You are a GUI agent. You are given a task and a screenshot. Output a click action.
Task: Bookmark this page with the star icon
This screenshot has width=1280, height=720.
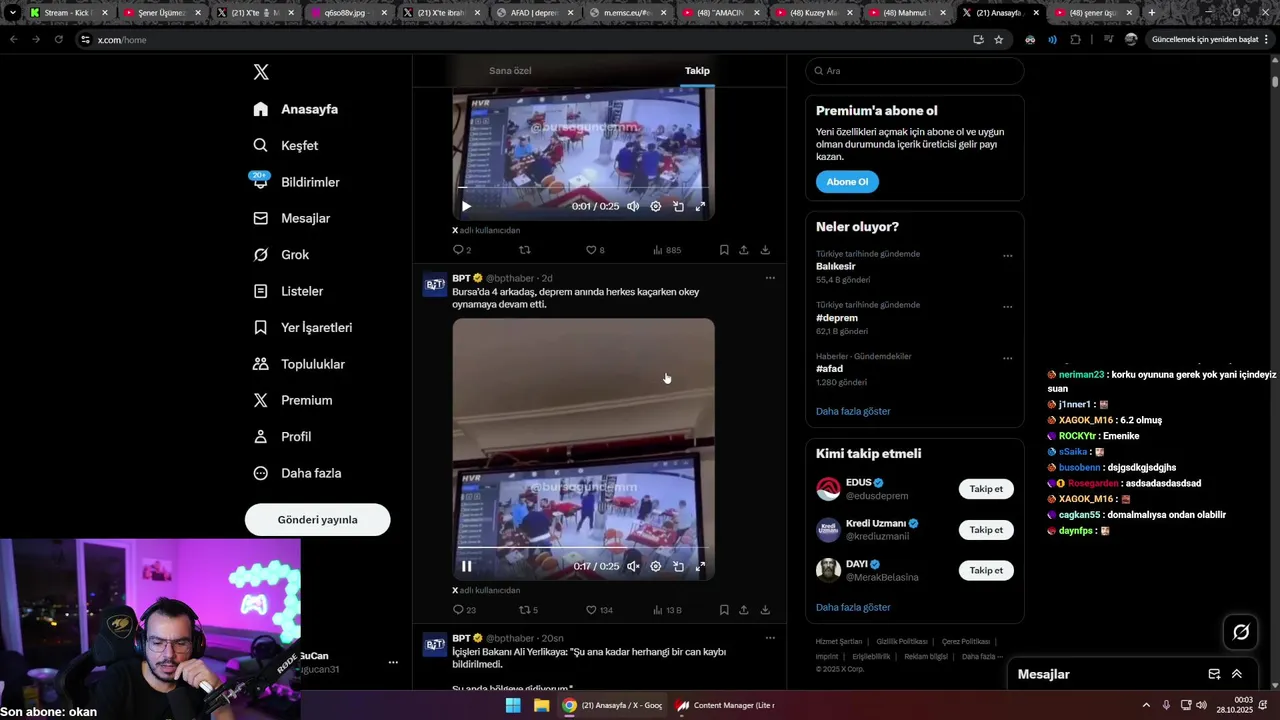tap(998, 39)
